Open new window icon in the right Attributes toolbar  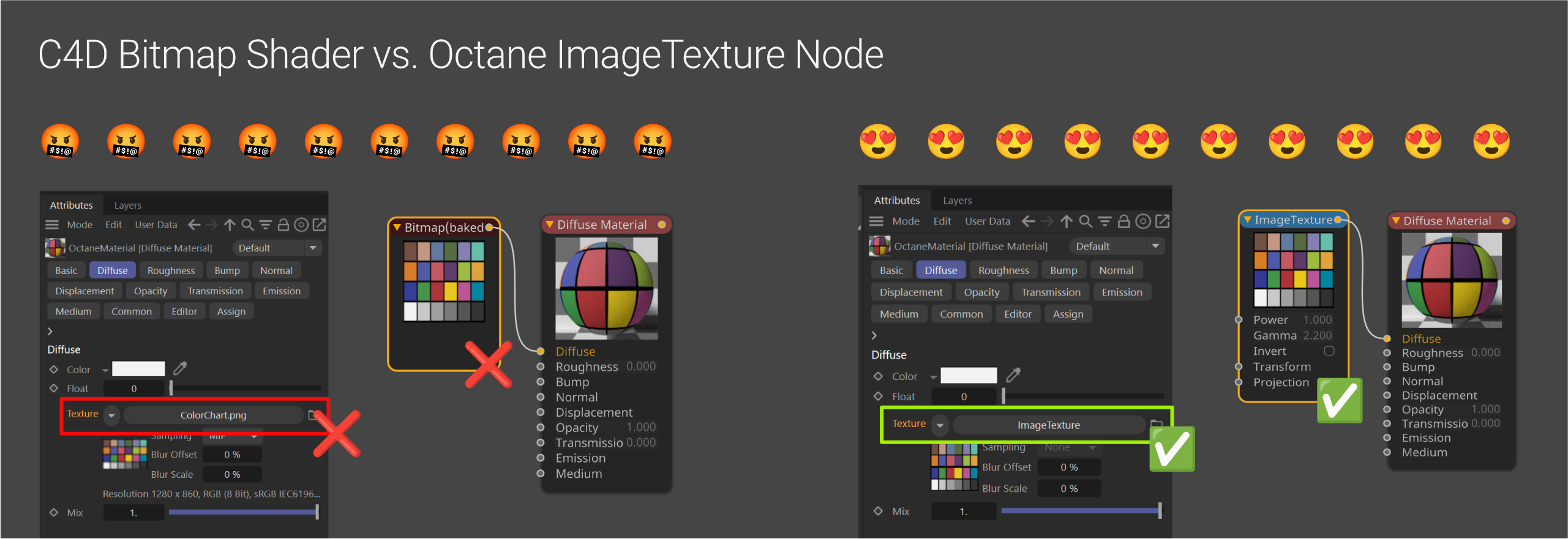pos(1162,221)
